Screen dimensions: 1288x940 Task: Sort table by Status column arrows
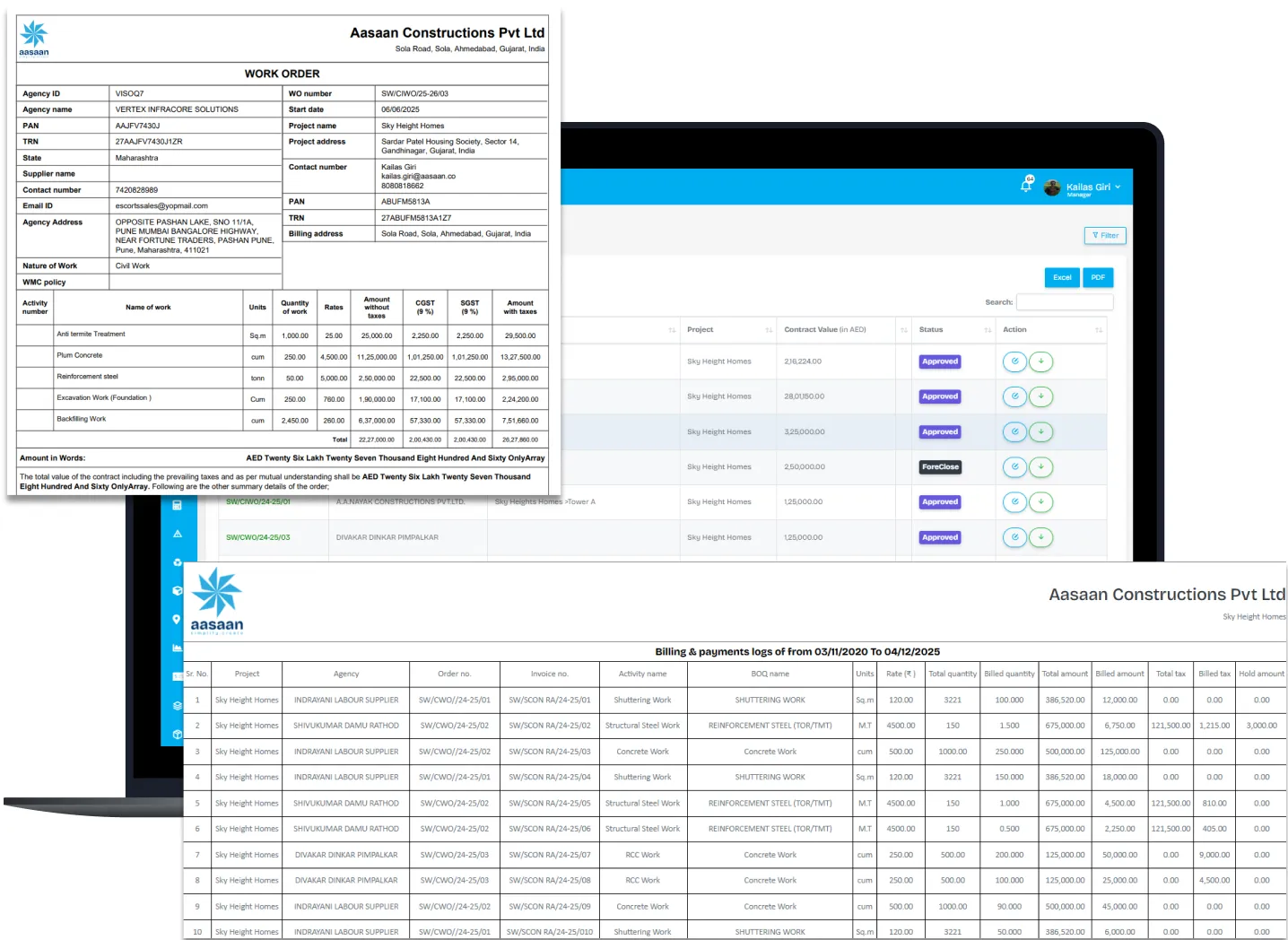(x=988, y=330)
